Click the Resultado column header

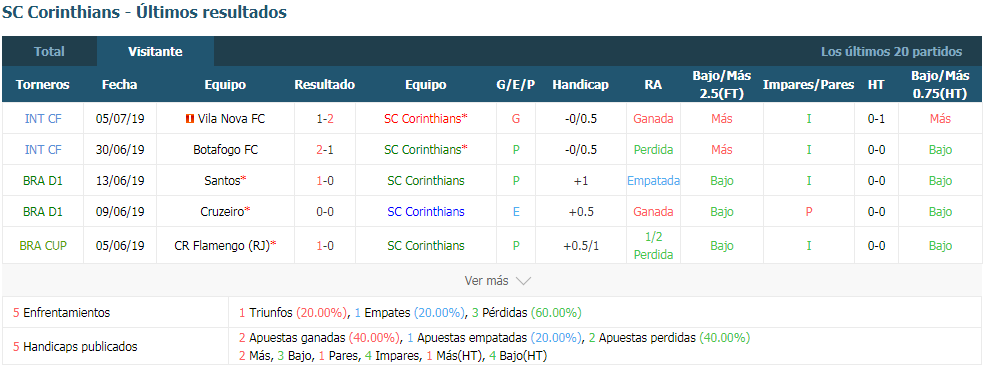tap(325, 85)
